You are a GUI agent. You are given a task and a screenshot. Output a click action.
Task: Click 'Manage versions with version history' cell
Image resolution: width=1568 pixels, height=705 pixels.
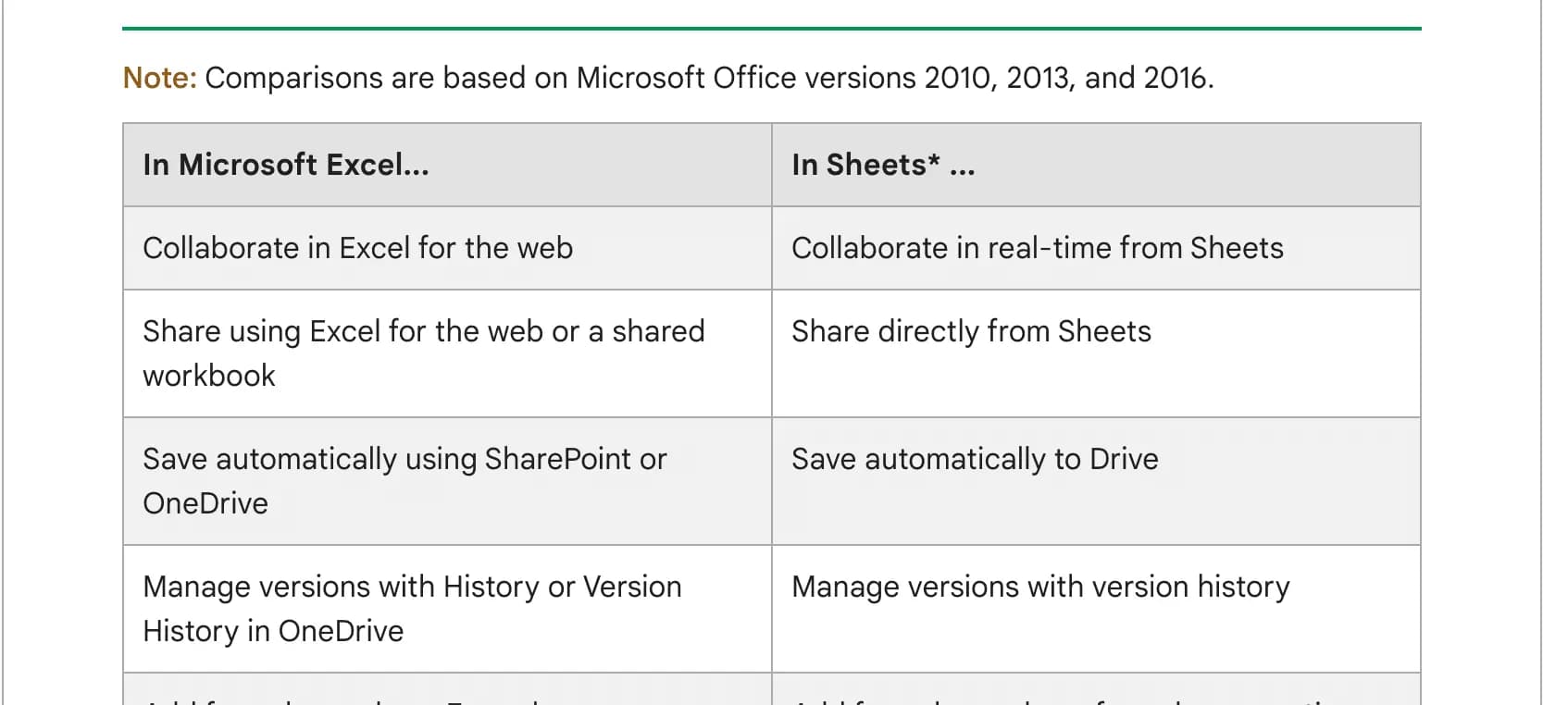pyautogui.click(x=1096, y=609)
